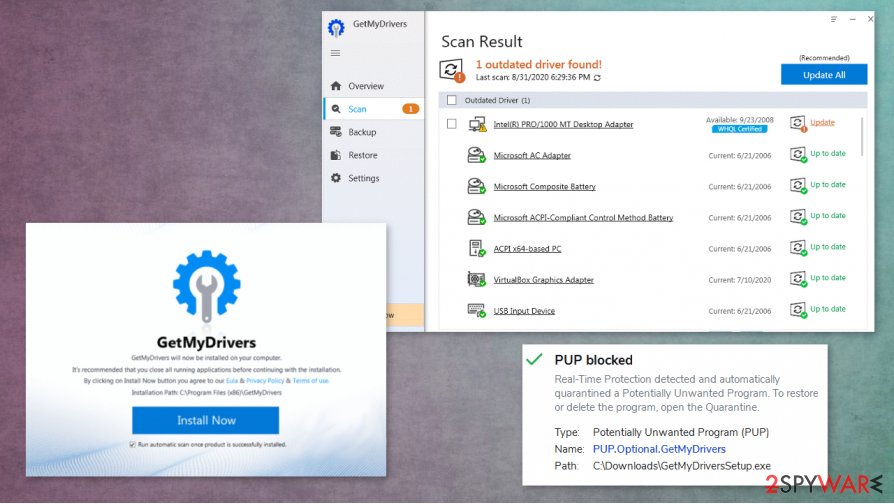This screenshot has width=894, height=504.
Task: Click the update icon beside the Intel Update link
Action: click(x=798, y=124)
